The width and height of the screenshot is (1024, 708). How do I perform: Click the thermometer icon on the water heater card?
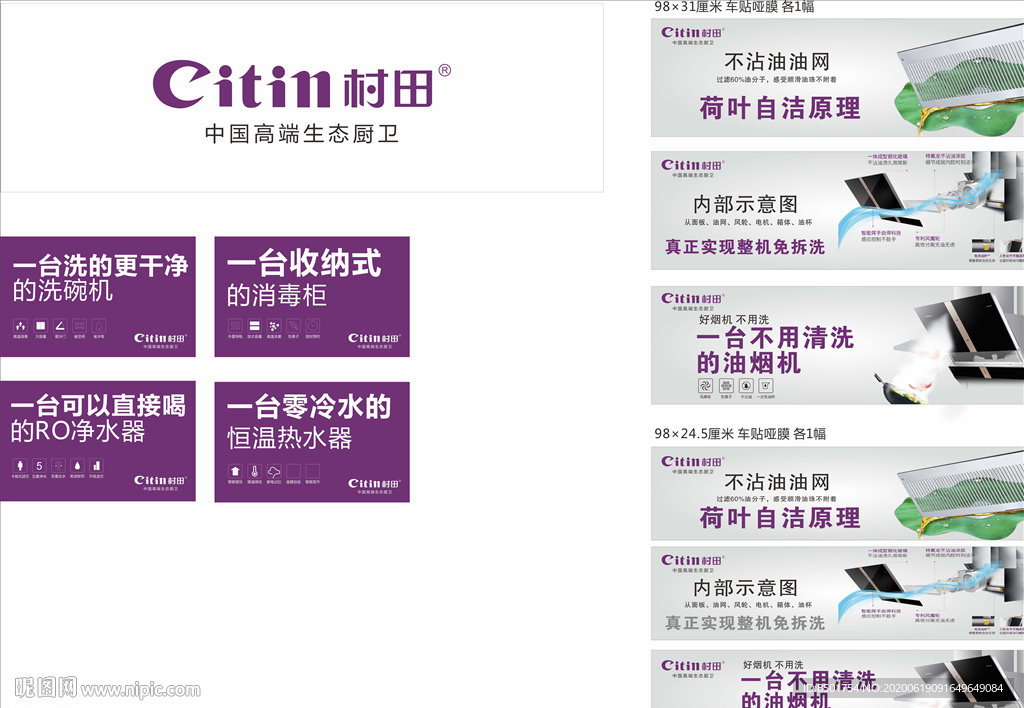(x=255, y=471)
